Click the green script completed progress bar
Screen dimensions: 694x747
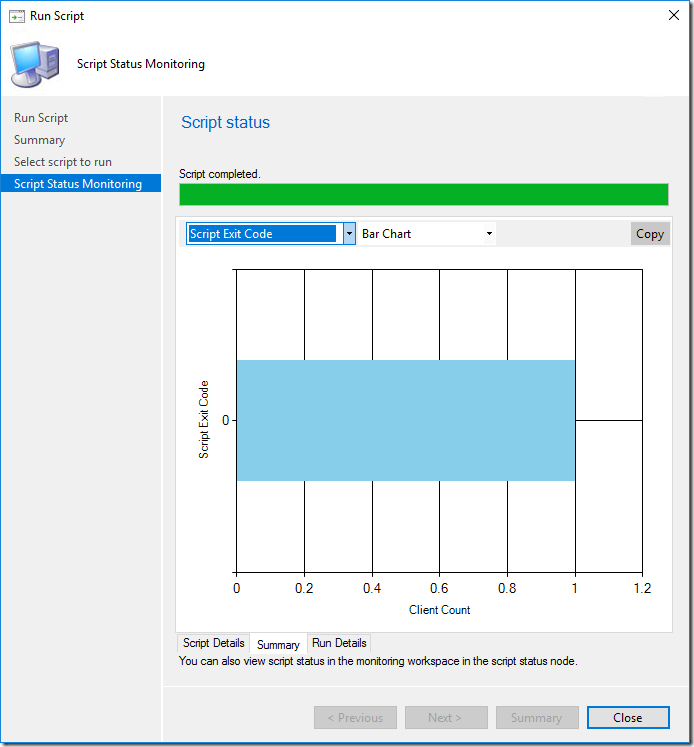click(x=423, y=194)
